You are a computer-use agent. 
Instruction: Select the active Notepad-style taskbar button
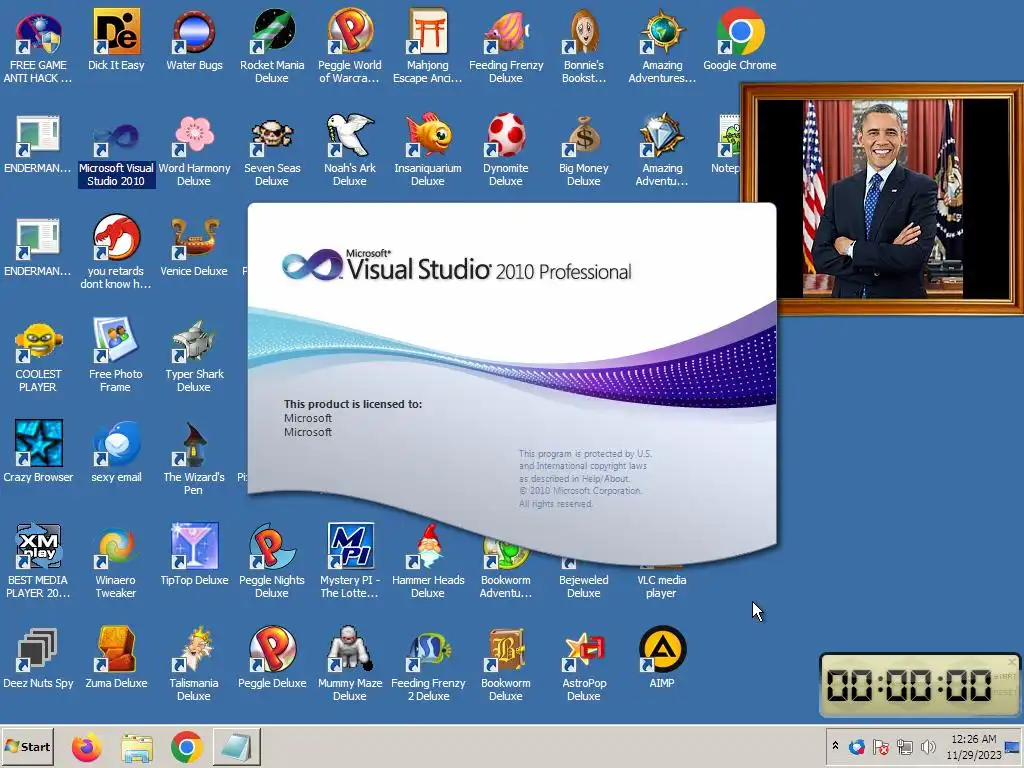click(236, 746)
